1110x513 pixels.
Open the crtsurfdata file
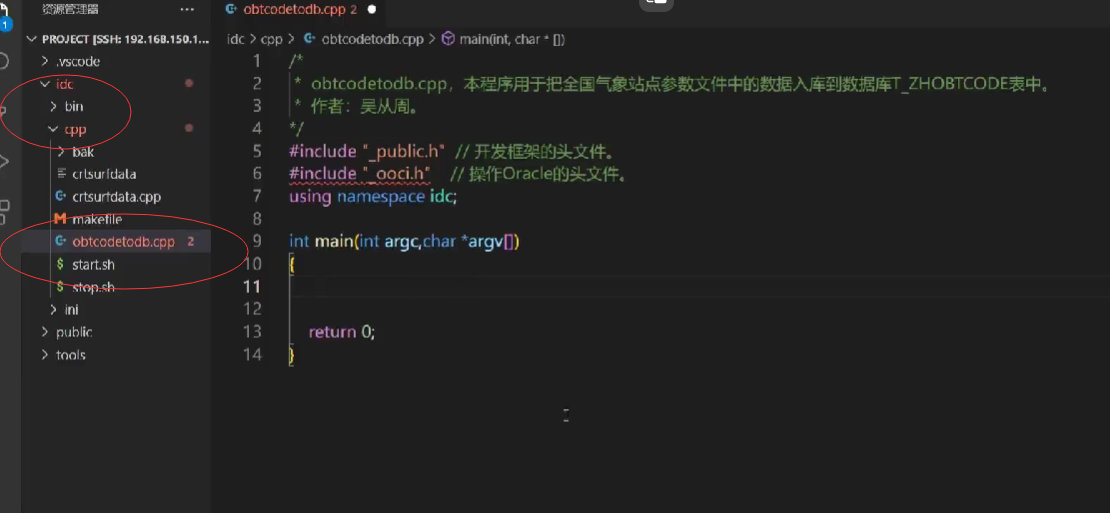[104, 174]
